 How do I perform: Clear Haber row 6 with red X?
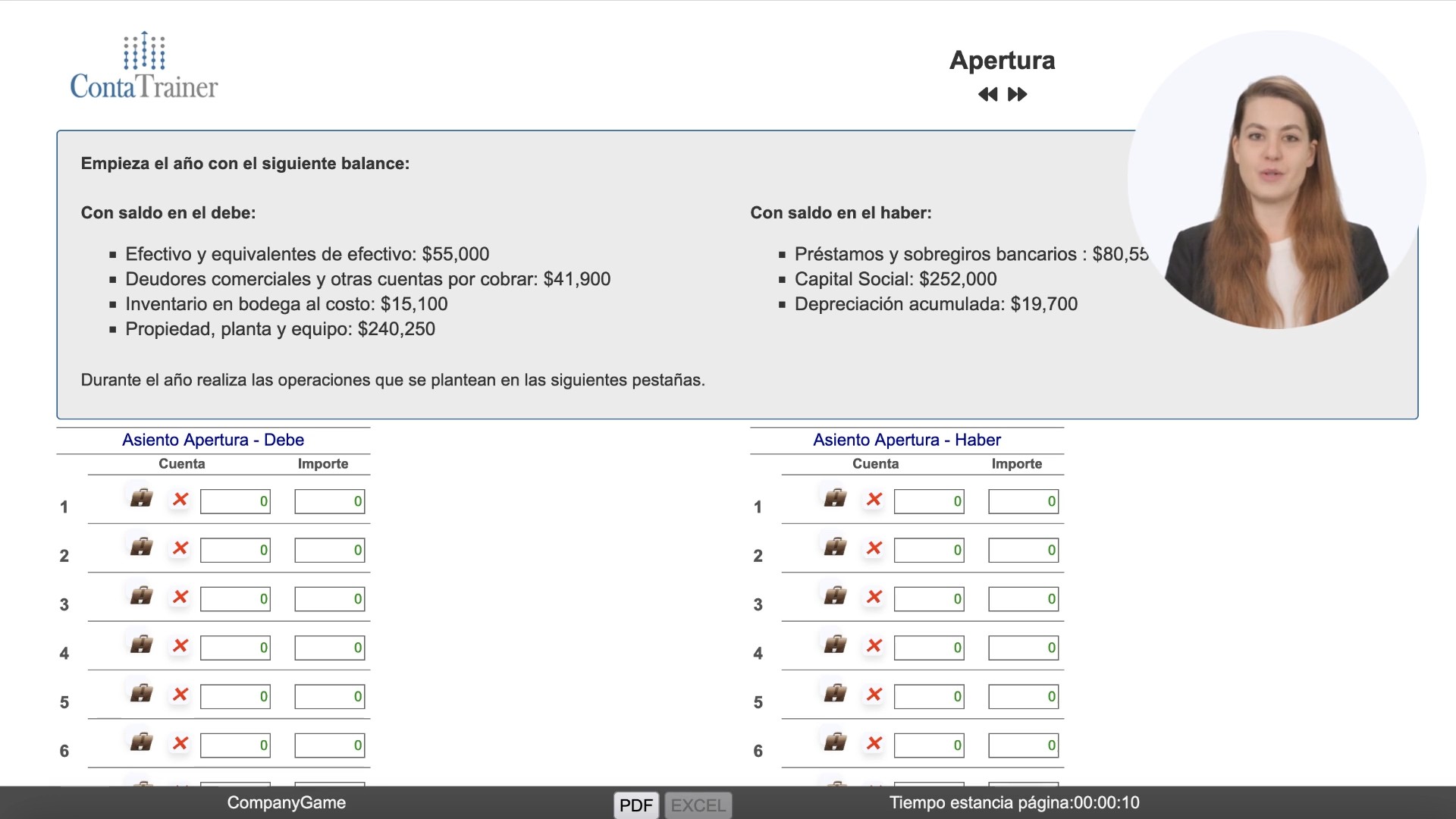(874, 743)
